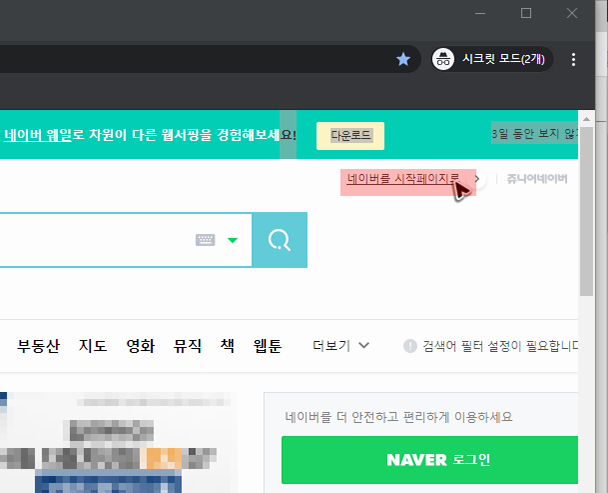Open the 뮤직 menu item

coord(187,346)
